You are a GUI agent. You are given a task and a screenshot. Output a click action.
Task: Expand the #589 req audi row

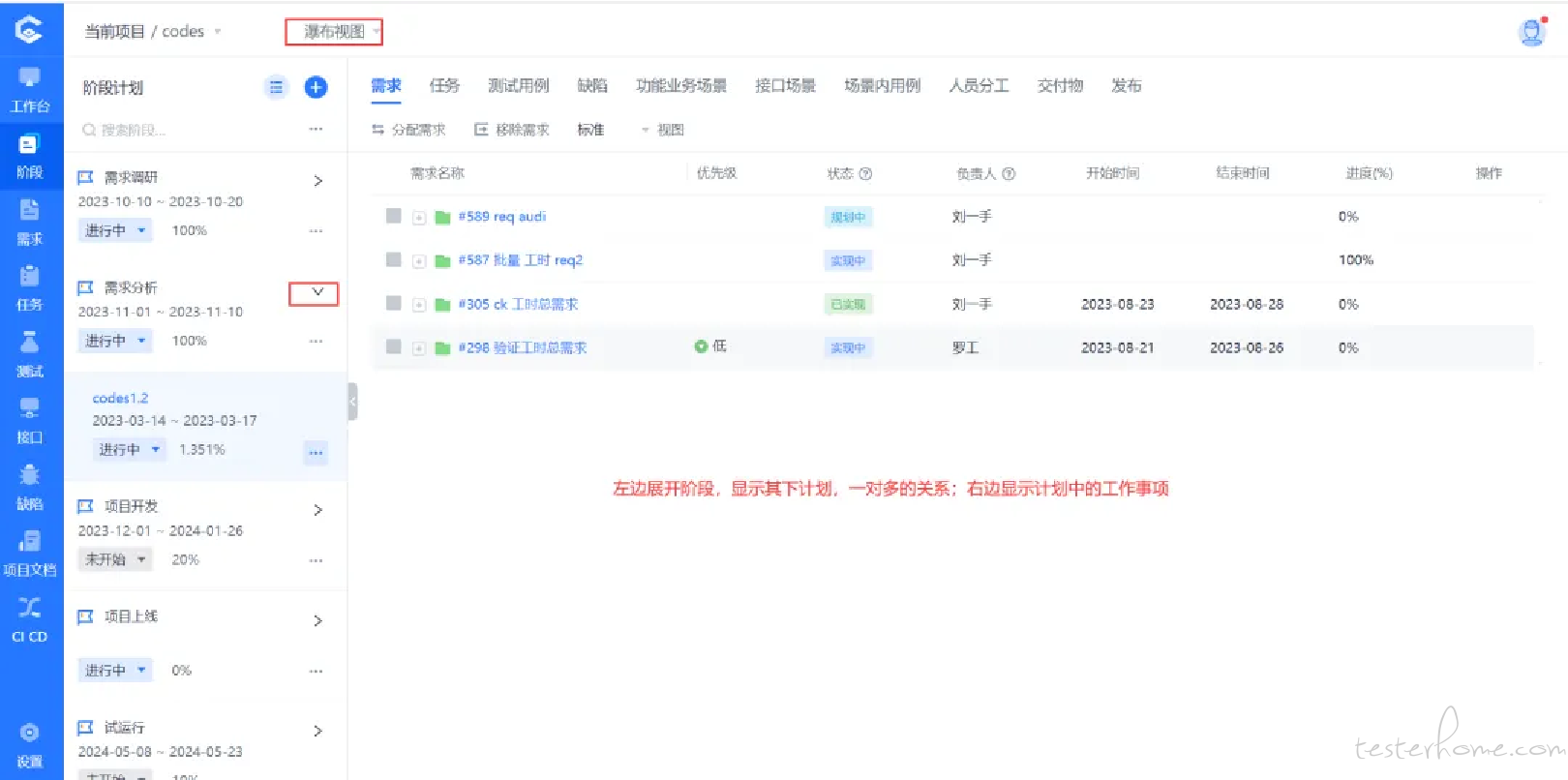tap(419, 218)
